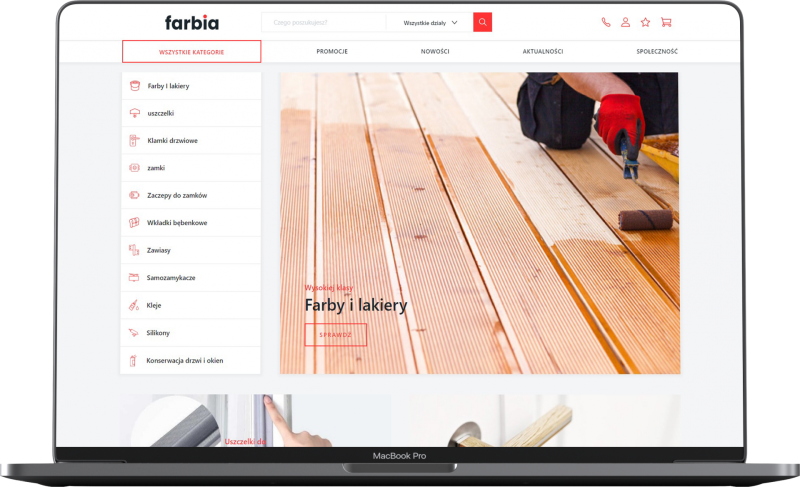800x487 pixels.
Task: Open the WSZYSTKIE KATEGORIE menu
Action: click(x=191, y=52)
